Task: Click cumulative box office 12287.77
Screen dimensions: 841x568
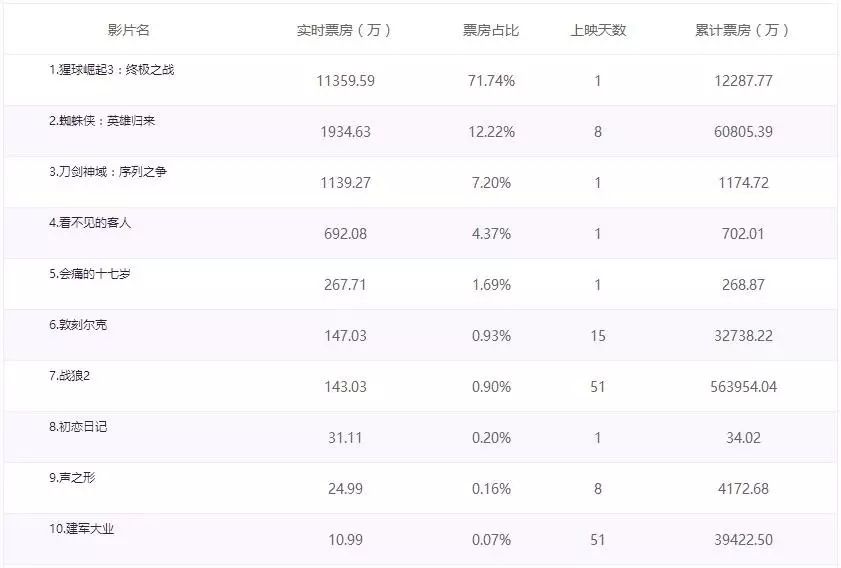Action: 743,81
